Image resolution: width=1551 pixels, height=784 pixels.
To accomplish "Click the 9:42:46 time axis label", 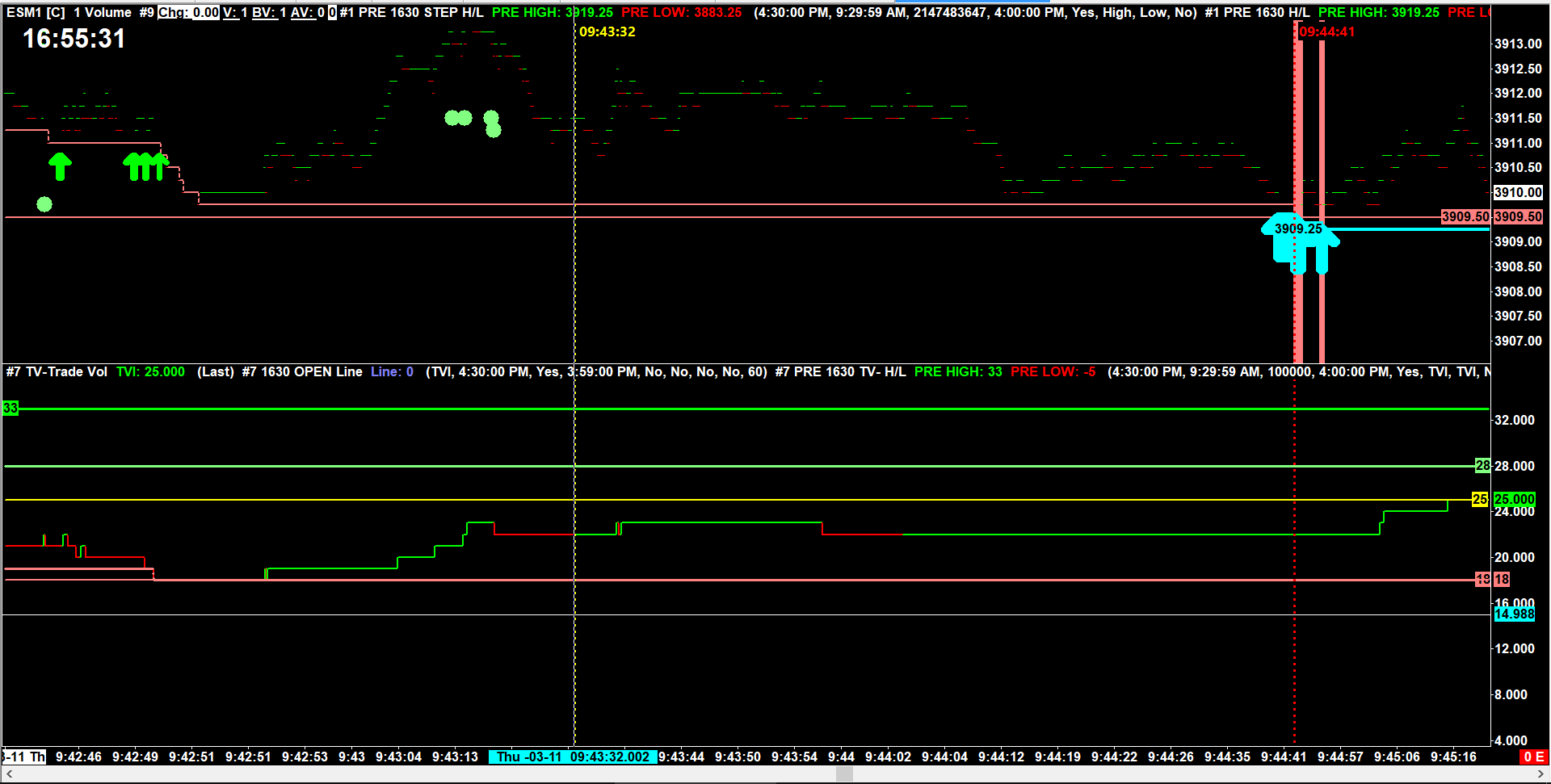I will [78, 757].
